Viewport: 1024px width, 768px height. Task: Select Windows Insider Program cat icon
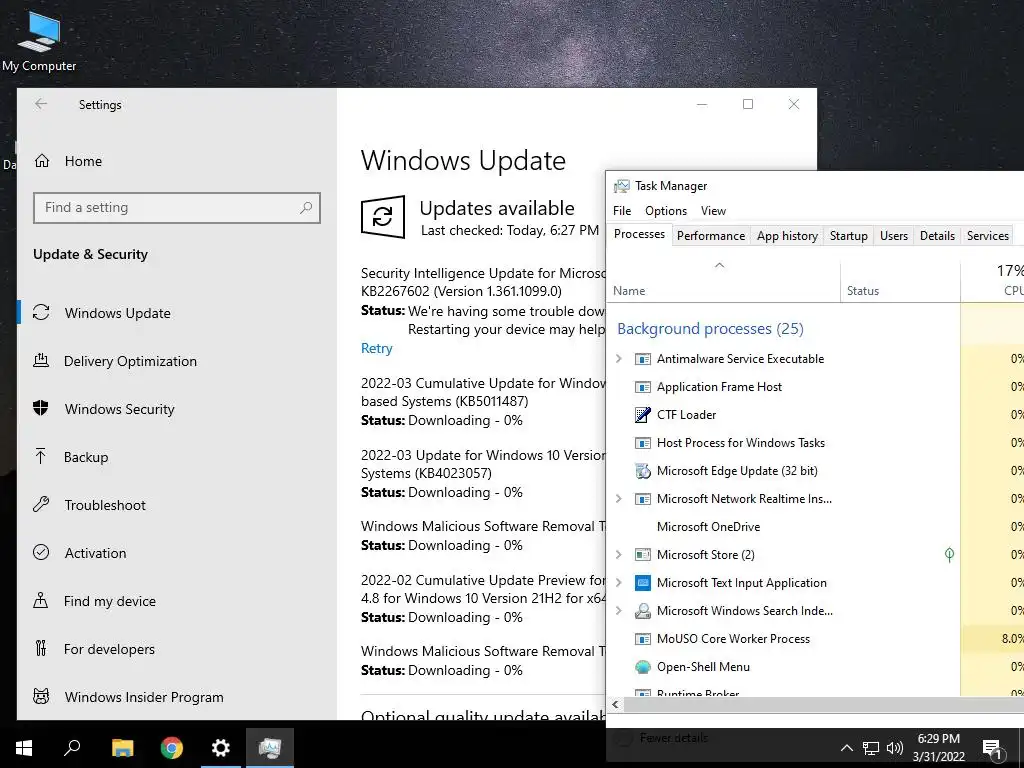41,697
